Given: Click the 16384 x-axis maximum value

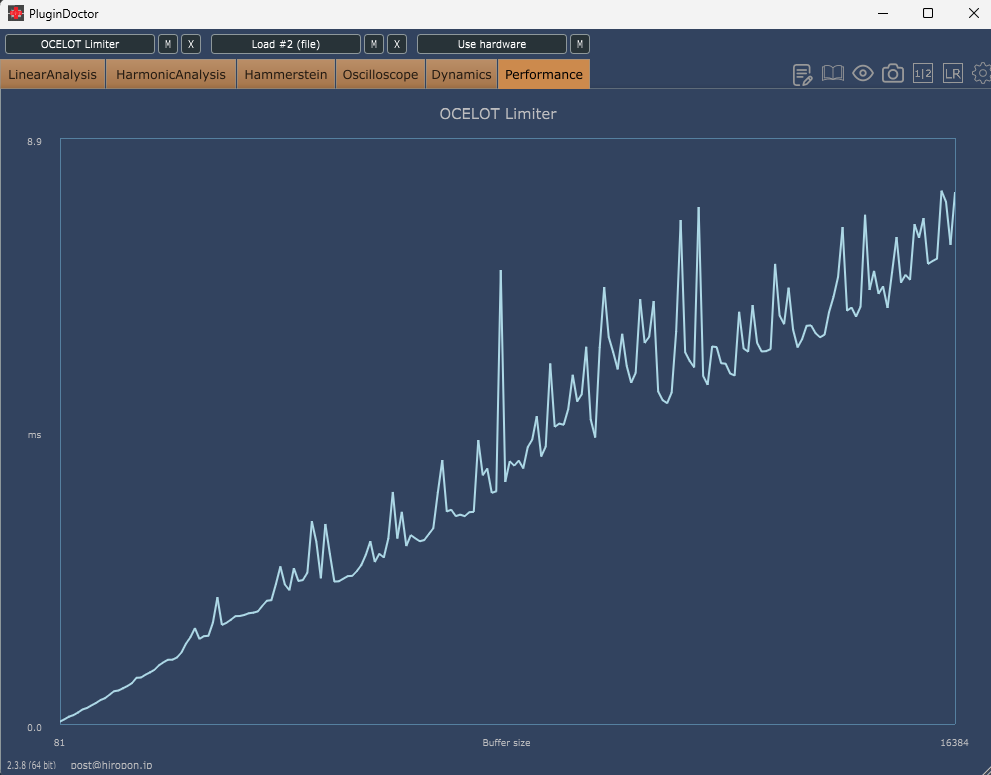Looking at the screenshot, I should pyautogui.click(x=954, y=743).
